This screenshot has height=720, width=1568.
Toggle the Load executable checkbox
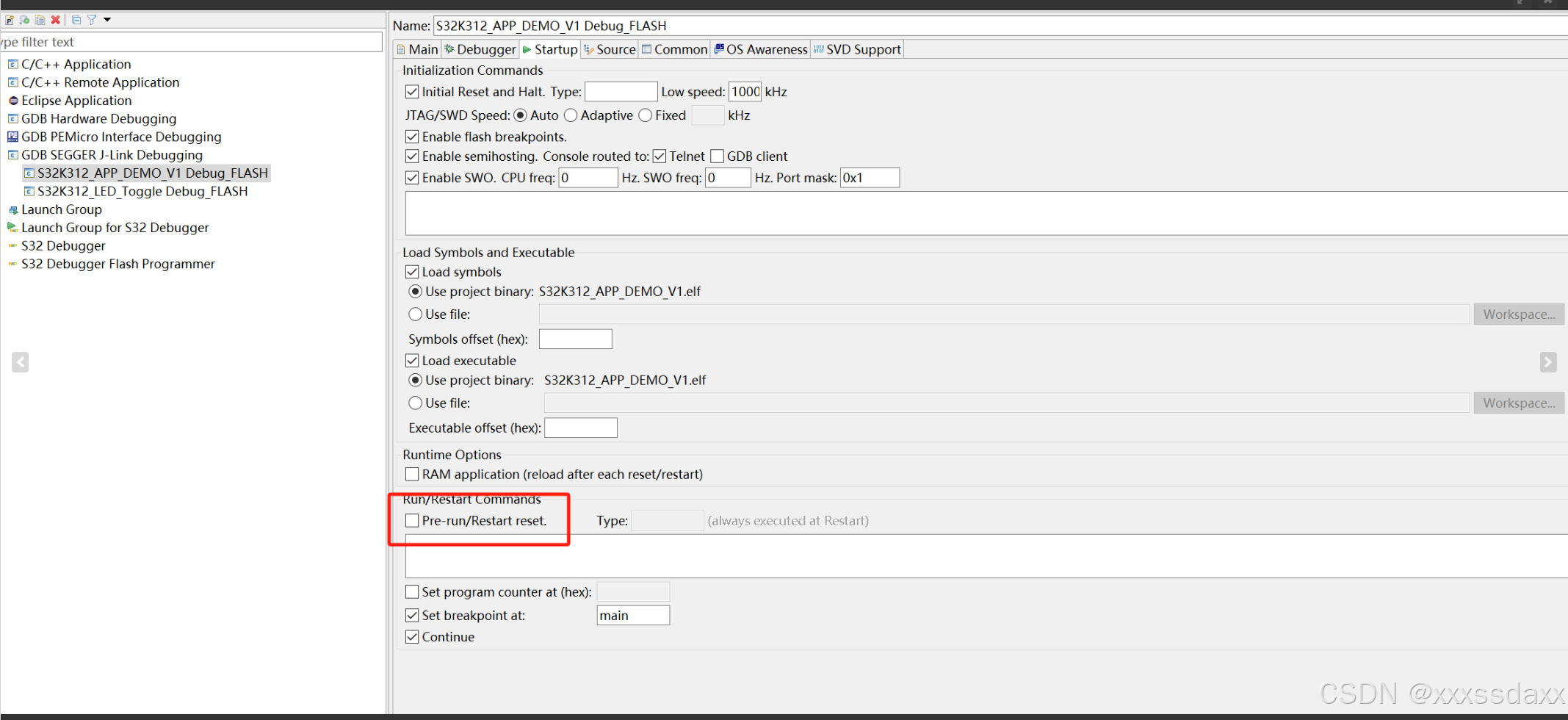pos(412,361)
